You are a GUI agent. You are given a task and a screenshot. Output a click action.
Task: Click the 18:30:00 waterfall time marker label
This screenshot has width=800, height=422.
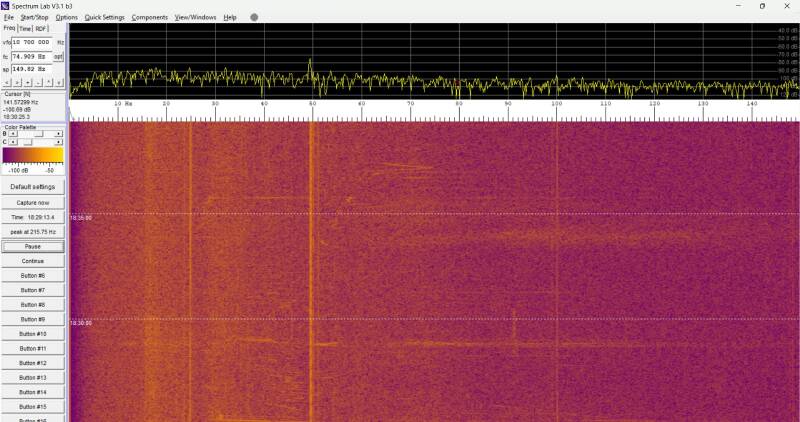click(x=81, y=323)
